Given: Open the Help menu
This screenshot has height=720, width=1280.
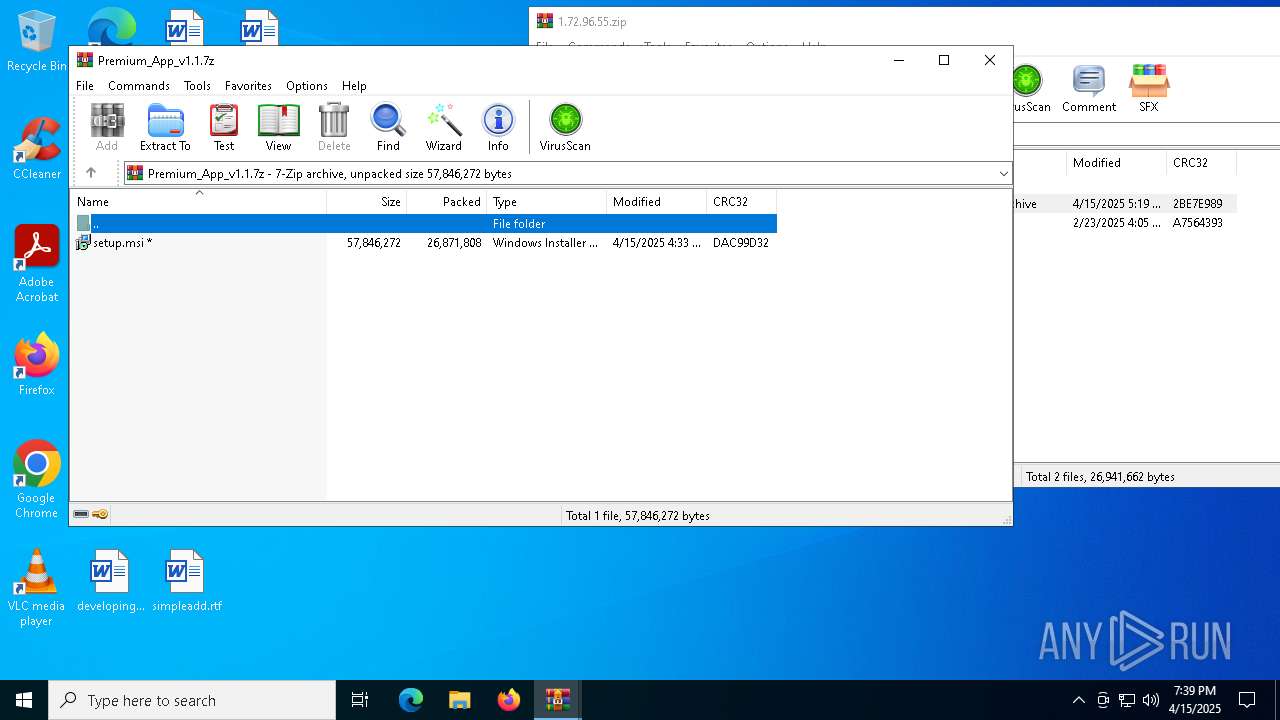Looking at the screenshot, I should pyautogui.click(x=354, y=86).
